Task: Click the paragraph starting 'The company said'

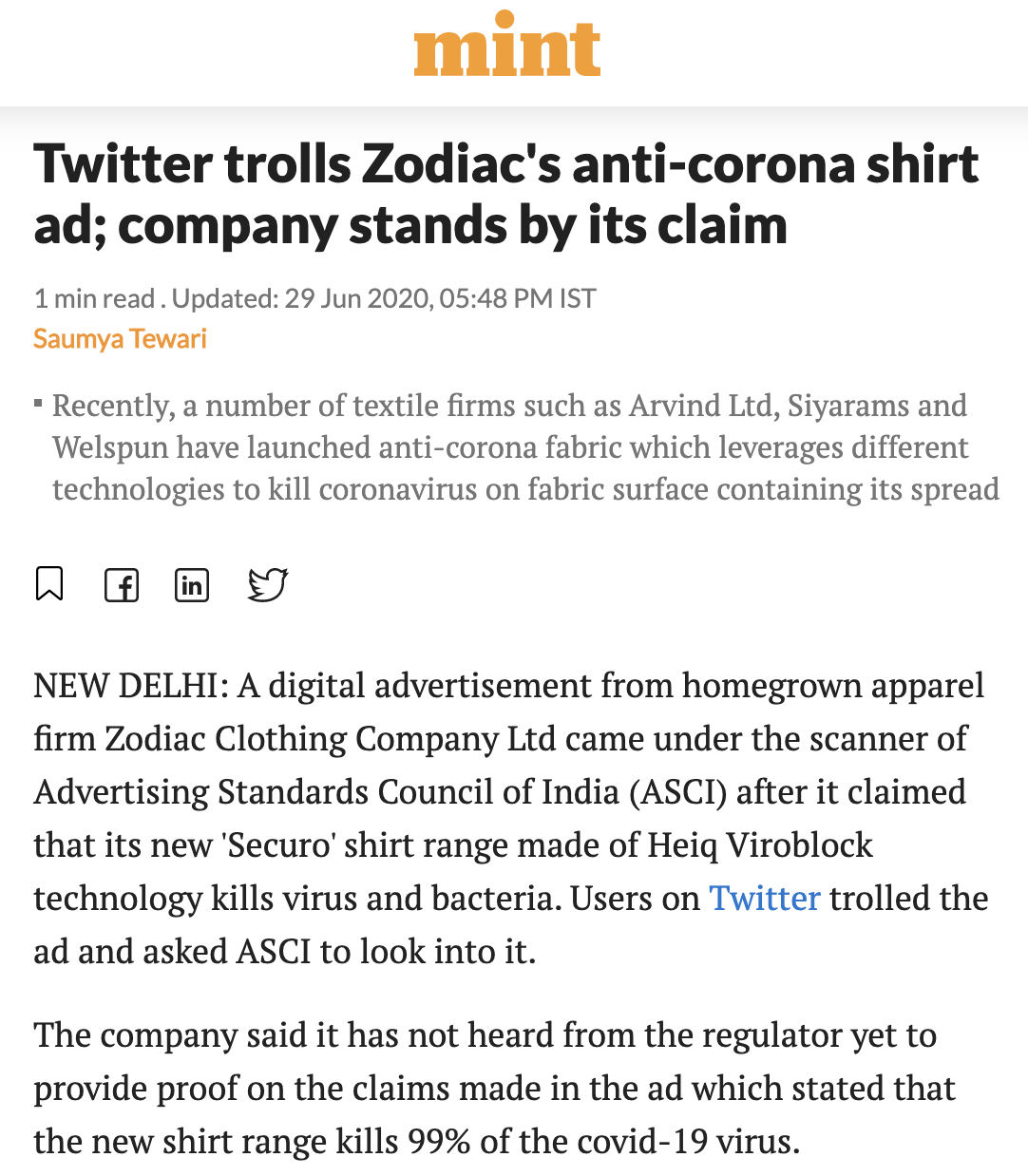Action: pos(495,1088)
